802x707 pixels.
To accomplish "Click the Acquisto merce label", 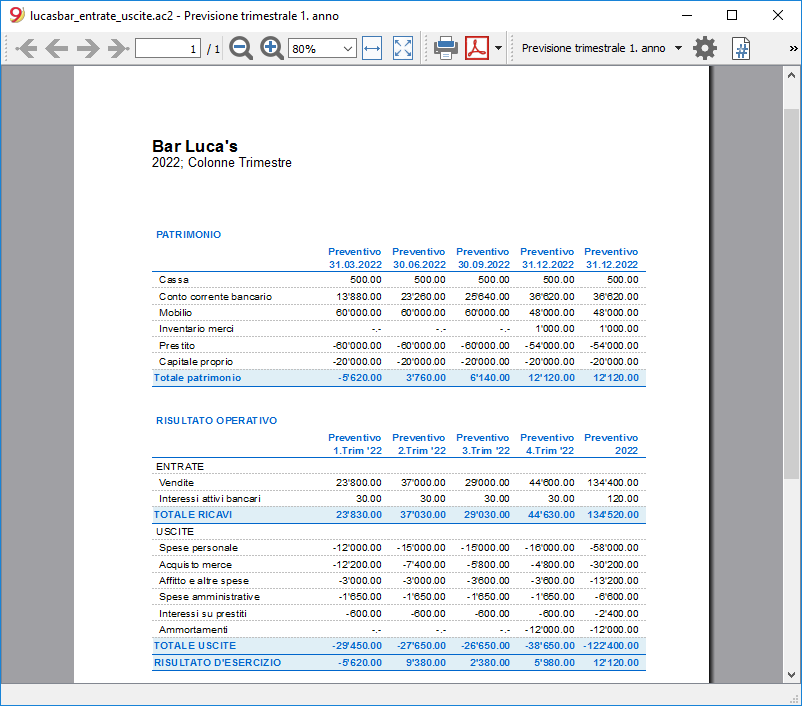I will tap(195, 565).
